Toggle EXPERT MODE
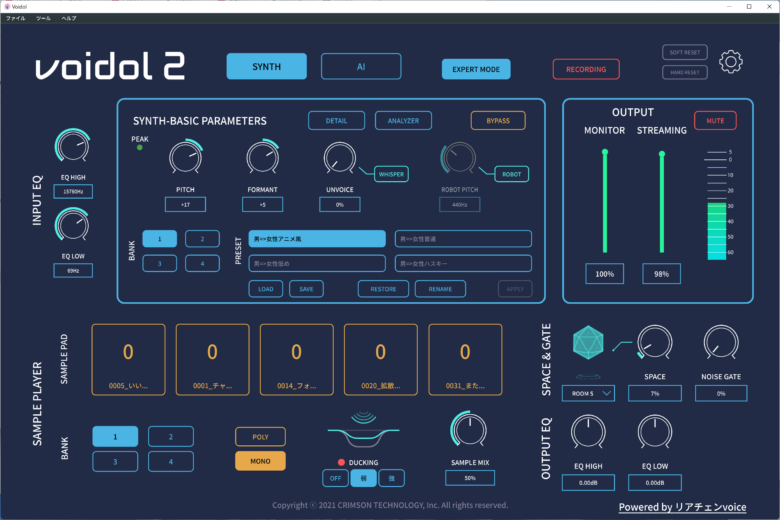This screenshot has width=780, height=520. [476, 69]
